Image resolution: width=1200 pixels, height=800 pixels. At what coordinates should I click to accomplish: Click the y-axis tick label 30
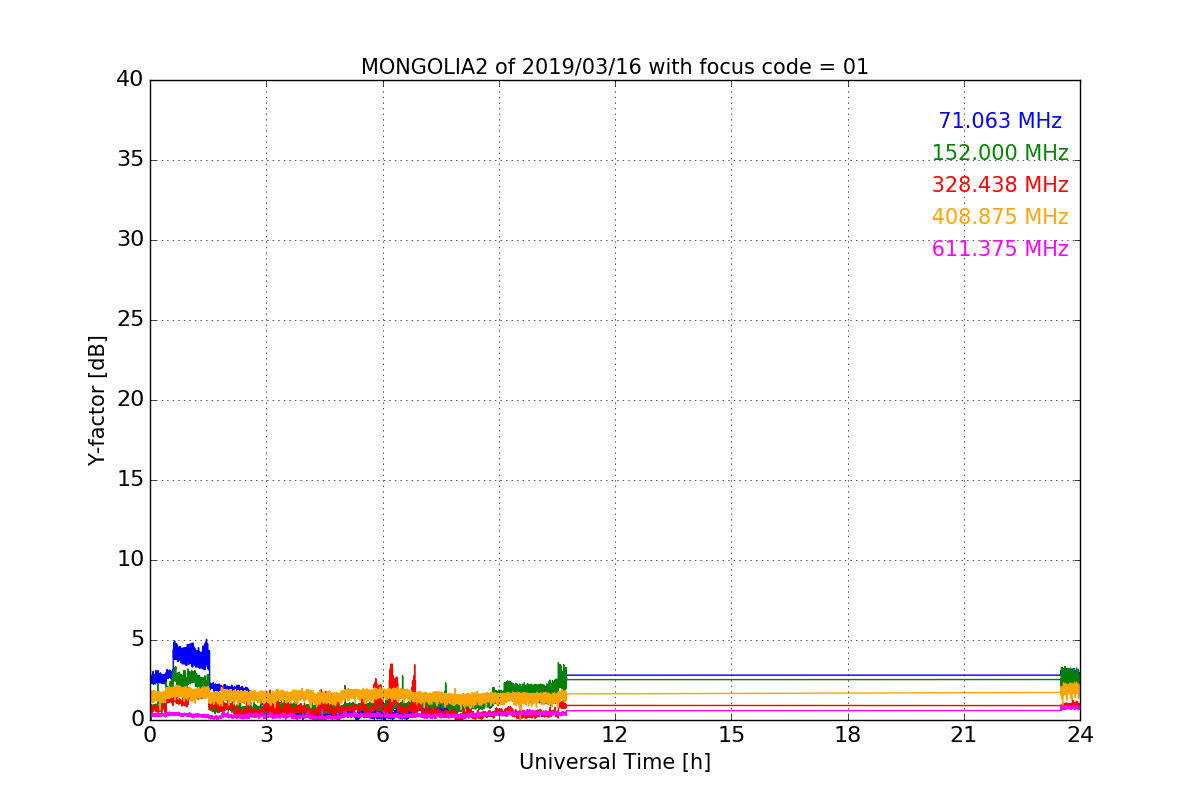click(130, 240)
